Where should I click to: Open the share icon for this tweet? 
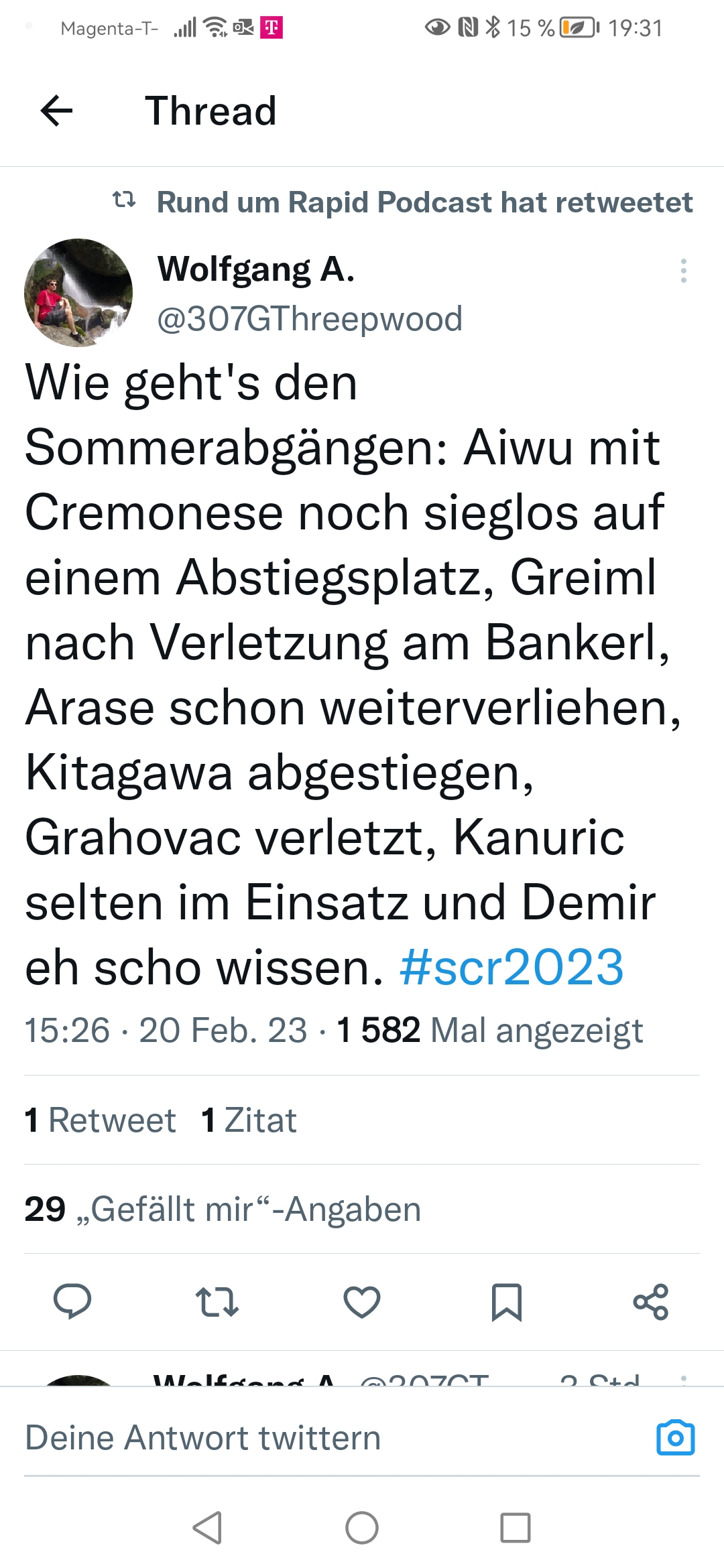click(651, 1302)
